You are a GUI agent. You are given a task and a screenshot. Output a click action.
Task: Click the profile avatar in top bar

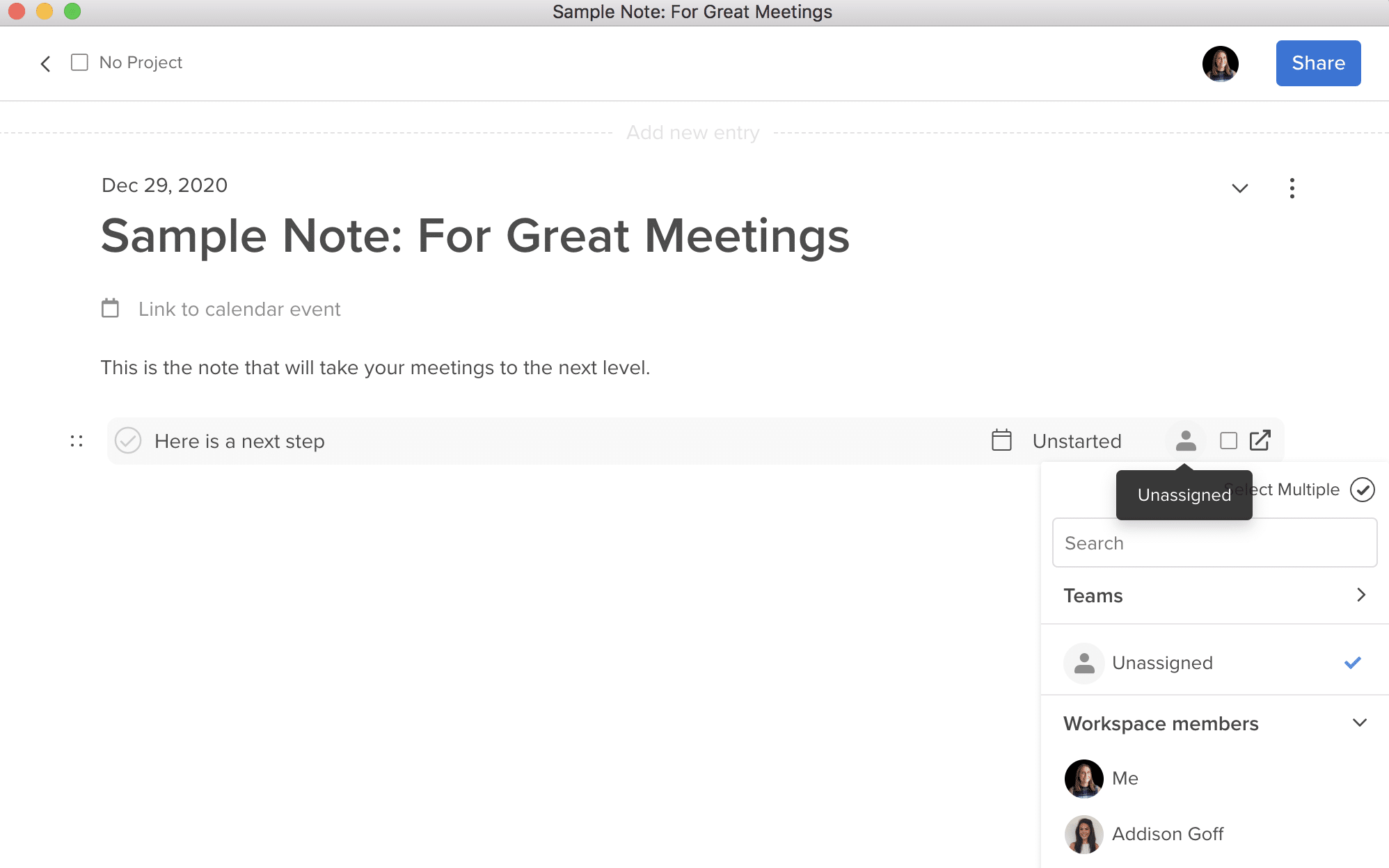coord(1221,63)
